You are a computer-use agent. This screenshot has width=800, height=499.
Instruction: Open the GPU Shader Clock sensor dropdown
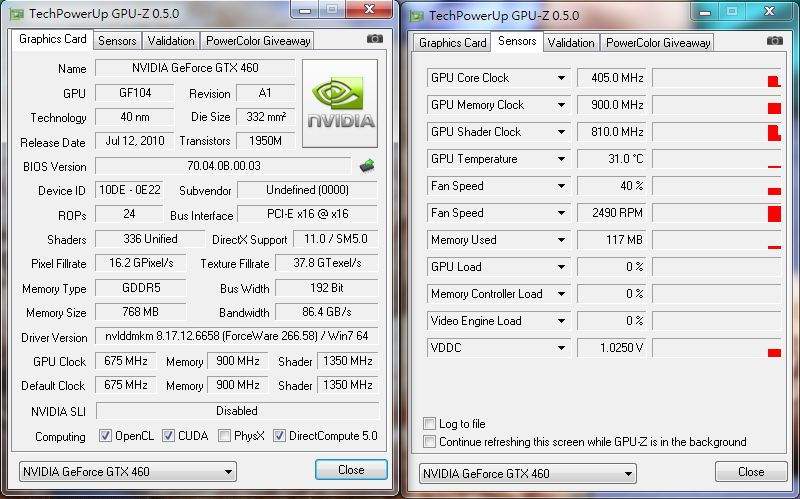tap(561, 132)
